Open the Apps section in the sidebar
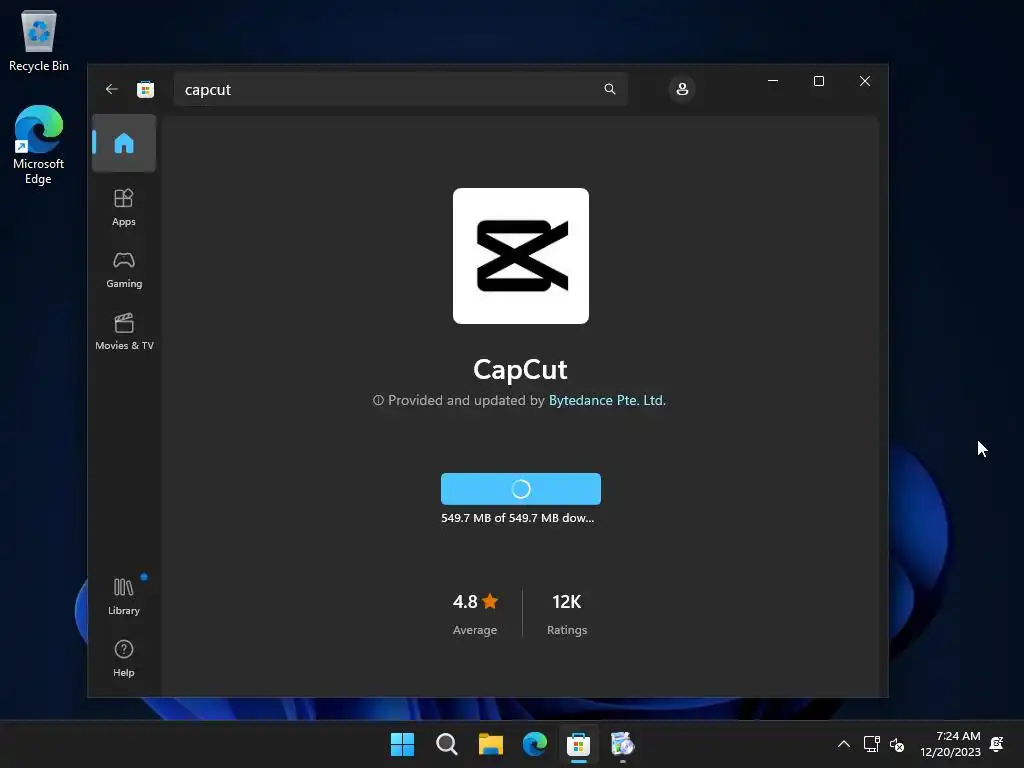This screenshot has height=768, width=1024. 124,208
